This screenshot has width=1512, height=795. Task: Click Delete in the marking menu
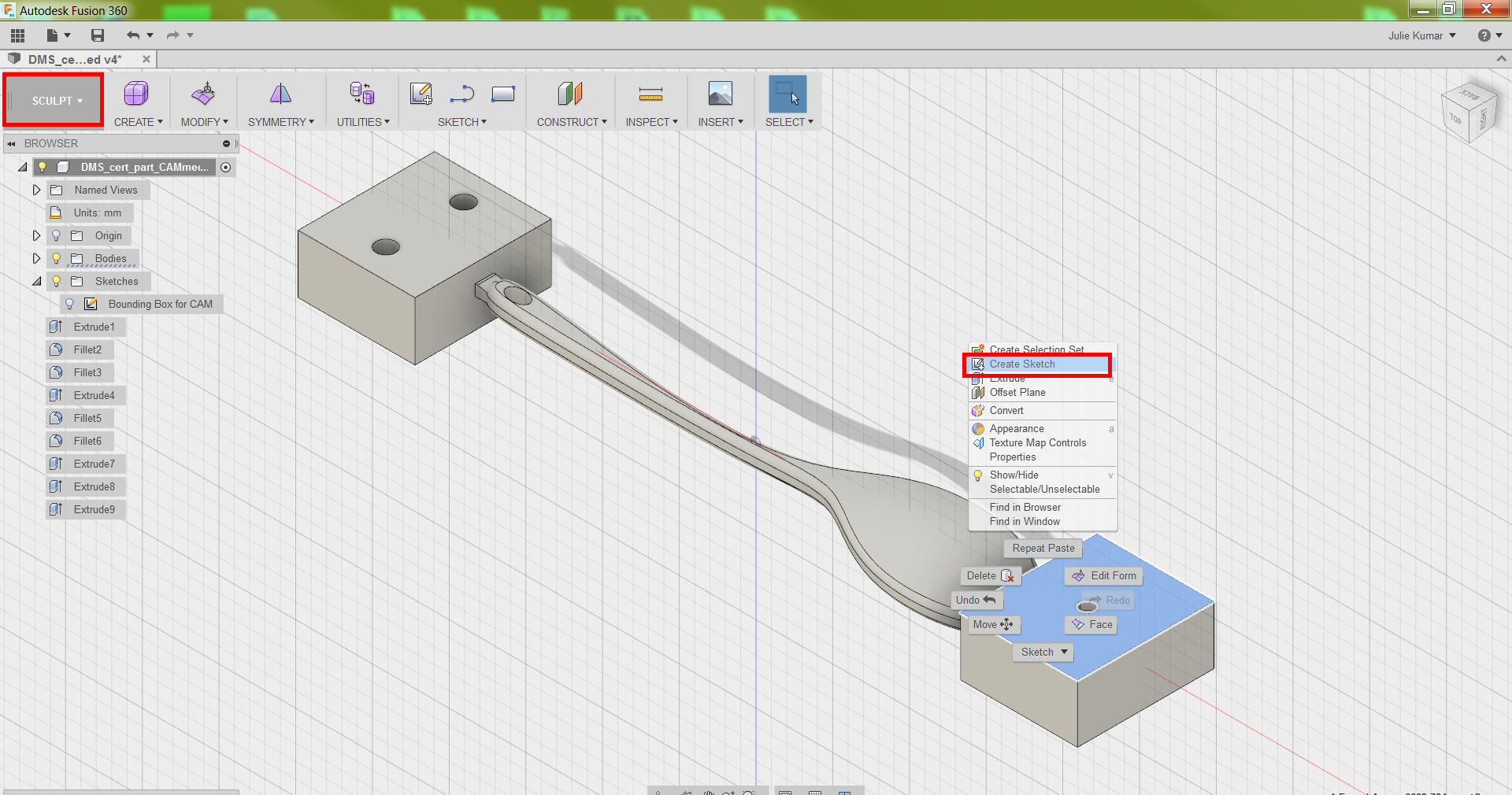pyautogui.click(x=990, y=575)
